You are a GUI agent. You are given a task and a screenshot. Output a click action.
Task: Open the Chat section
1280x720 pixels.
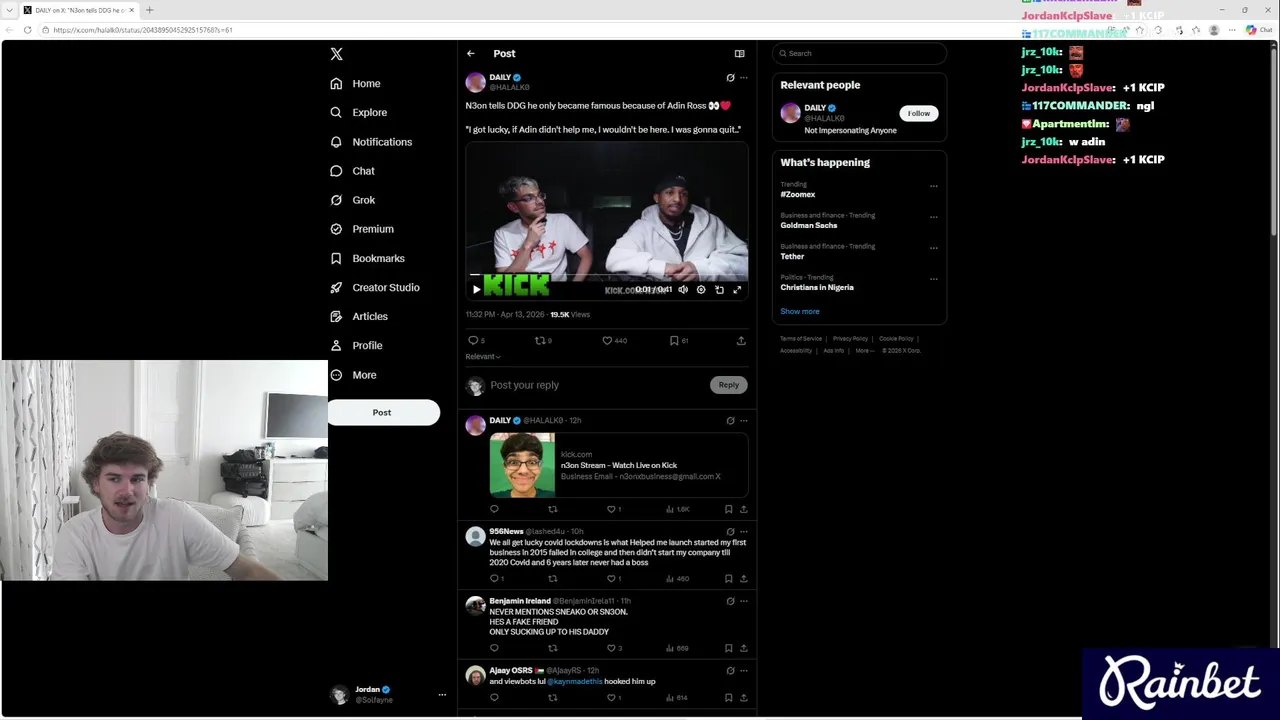352,171
